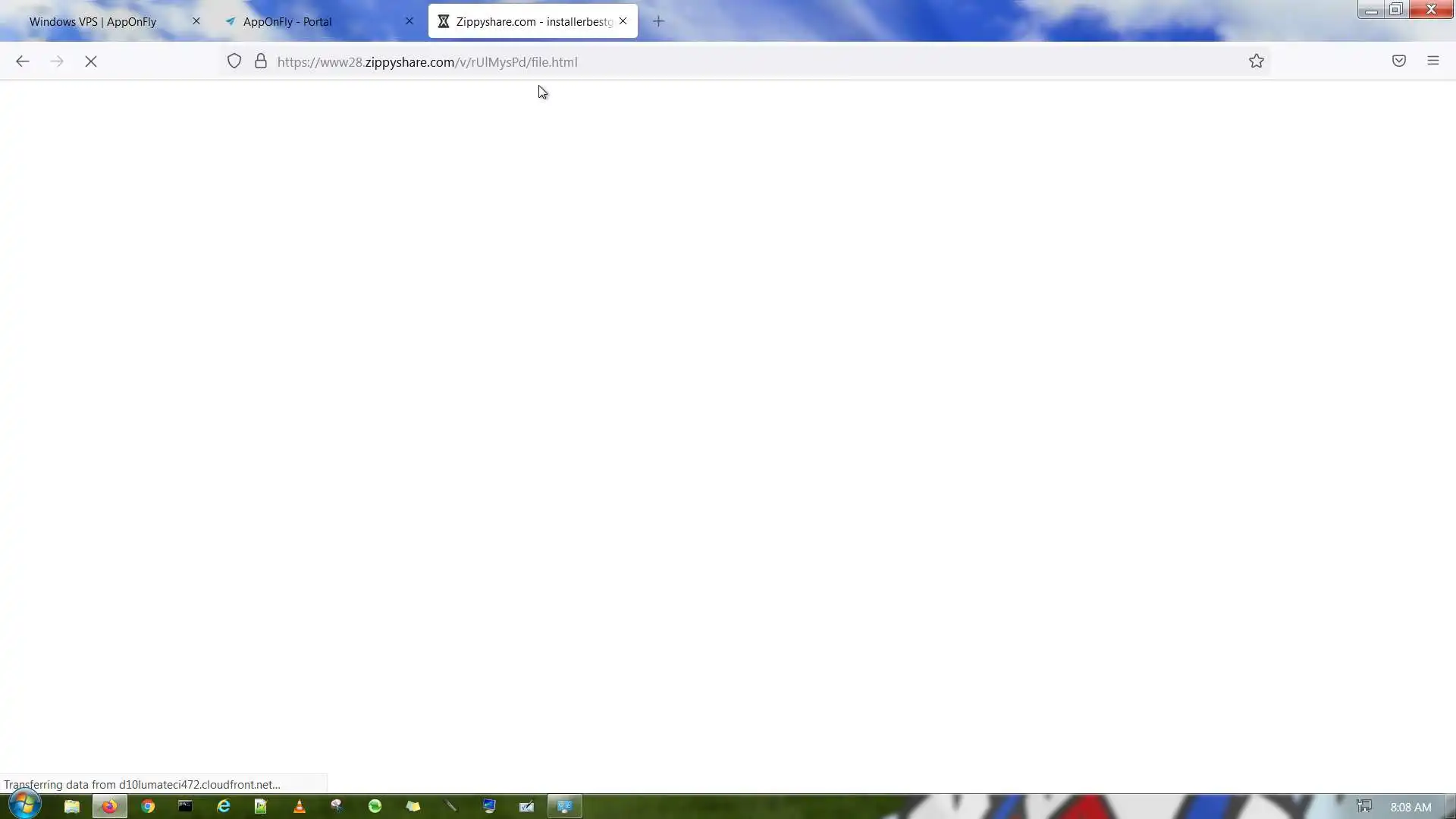Launch Google Chrome from the taskbar

(148, 806)
